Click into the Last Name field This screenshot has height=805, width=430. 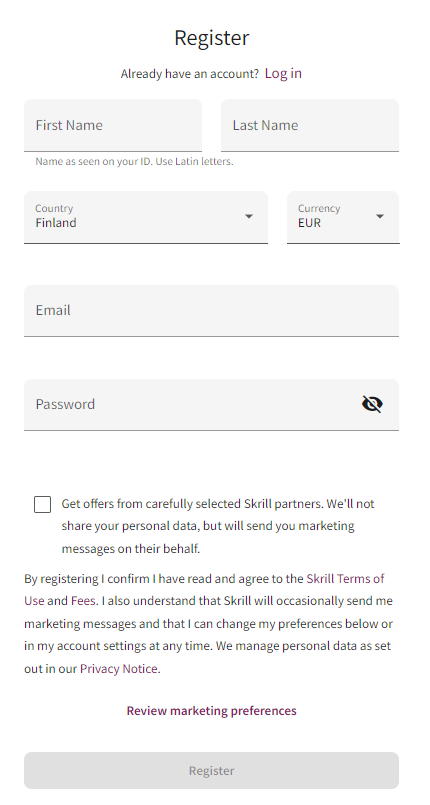point(310,126)
